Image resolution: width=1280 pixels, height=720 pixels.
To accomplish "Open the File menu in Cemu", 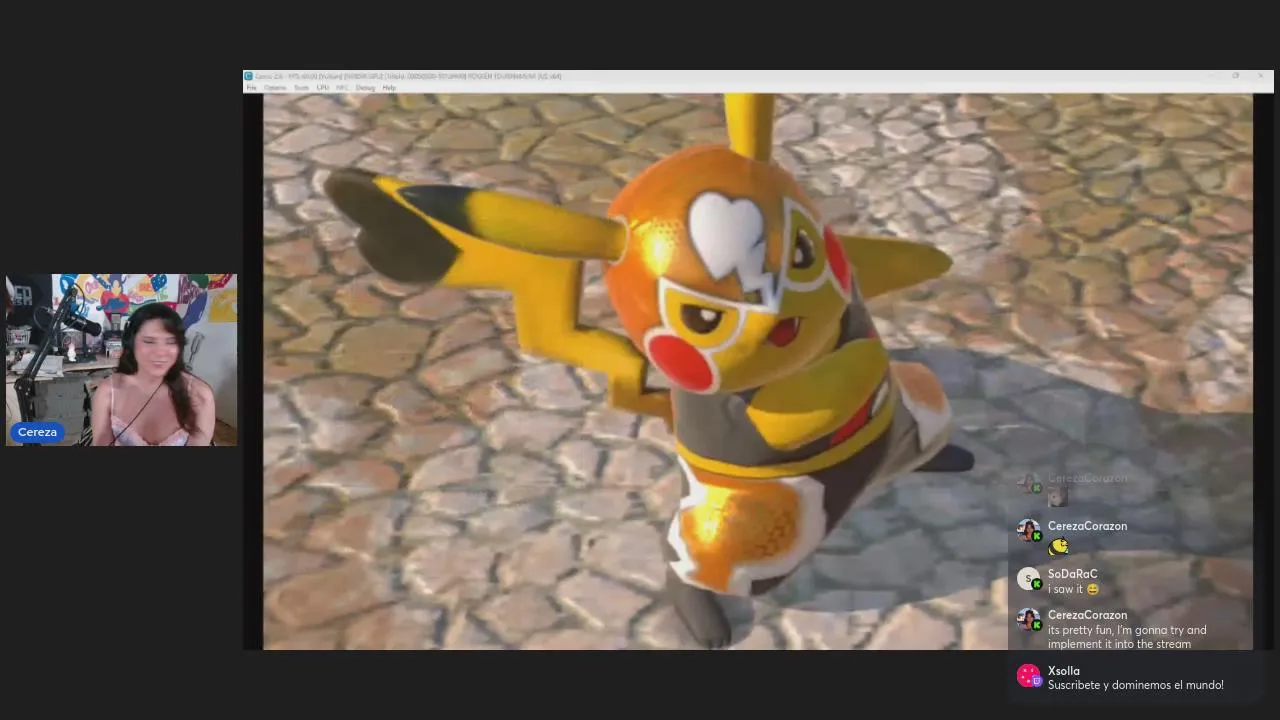I will pyautogui.click(x=251, y=88).
